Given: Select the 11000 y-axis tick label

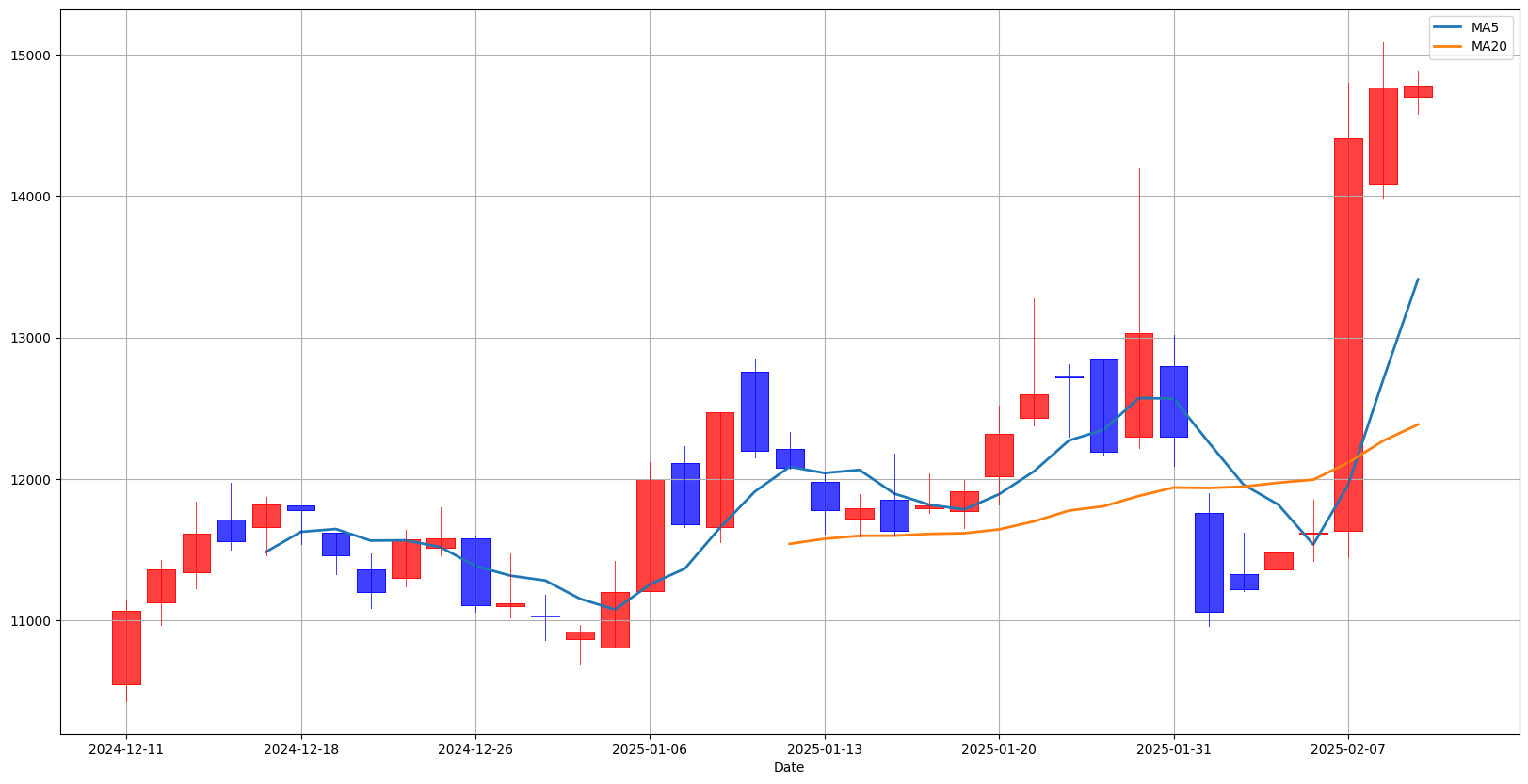Looking at the screenshot, I should (x=32, y=621).
